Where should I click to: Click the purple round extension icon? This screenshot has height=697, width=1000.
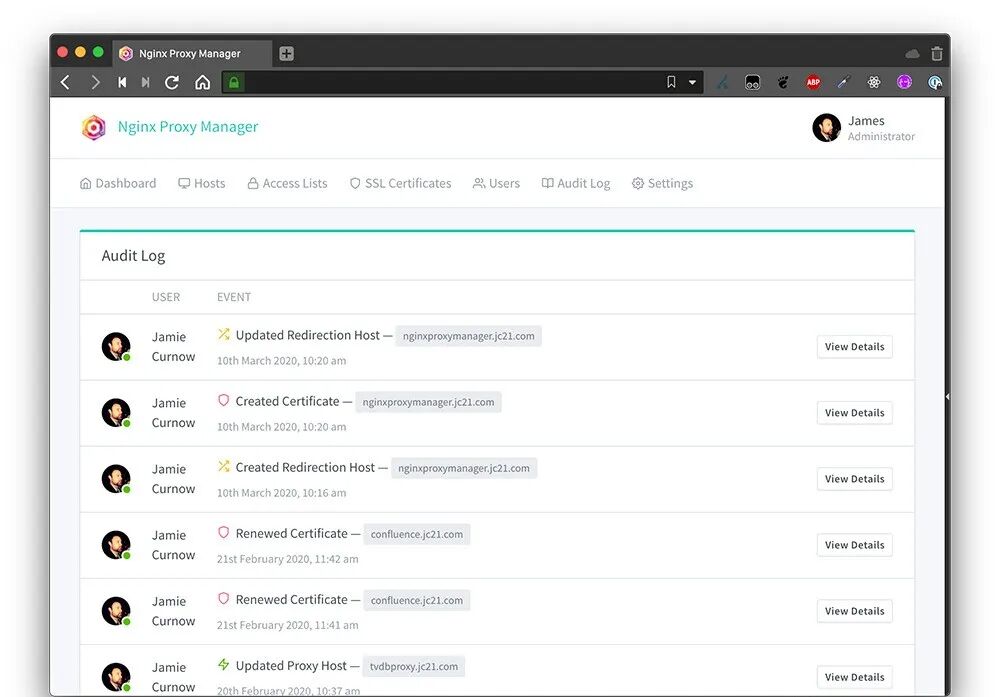pos(904,82)
